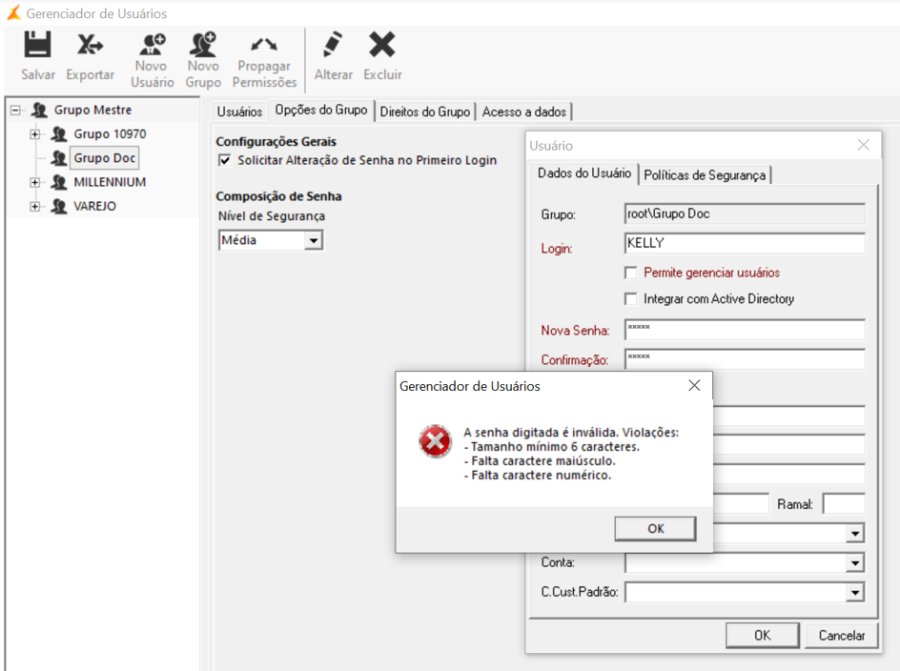Click Propagar Permissões toolbar icon
The width and height of the screenshot is (900, 671).
[264, 45]
